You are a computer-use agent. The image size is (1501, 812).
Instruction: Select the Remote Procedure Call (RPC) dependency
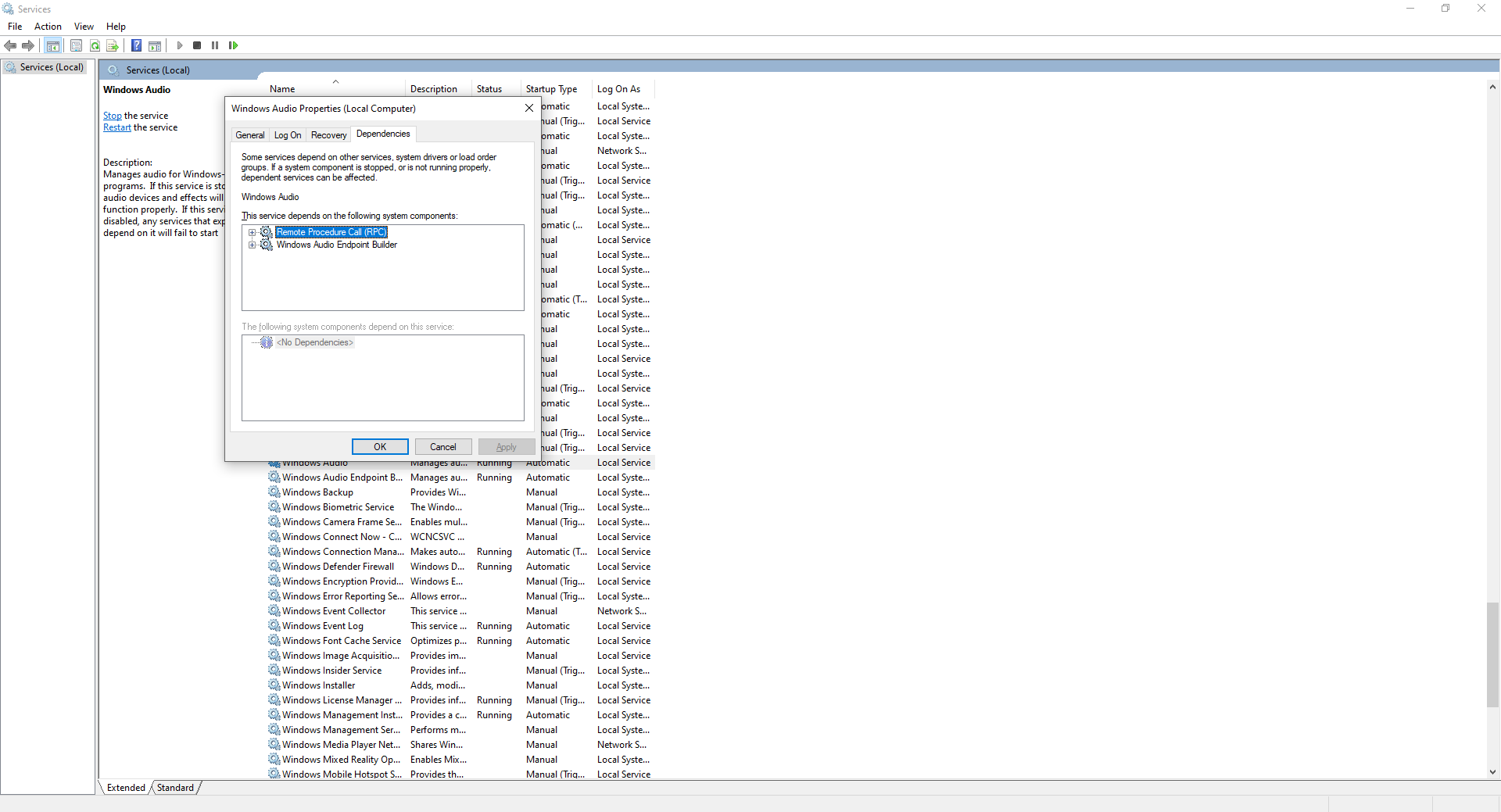click(331, 232)
